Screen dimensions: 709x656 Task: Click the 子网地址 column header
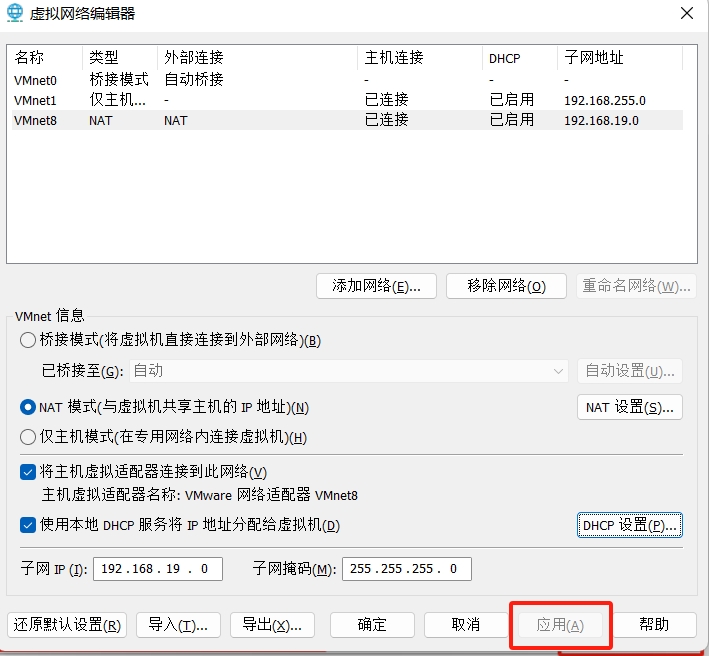[x=620, y=57]
